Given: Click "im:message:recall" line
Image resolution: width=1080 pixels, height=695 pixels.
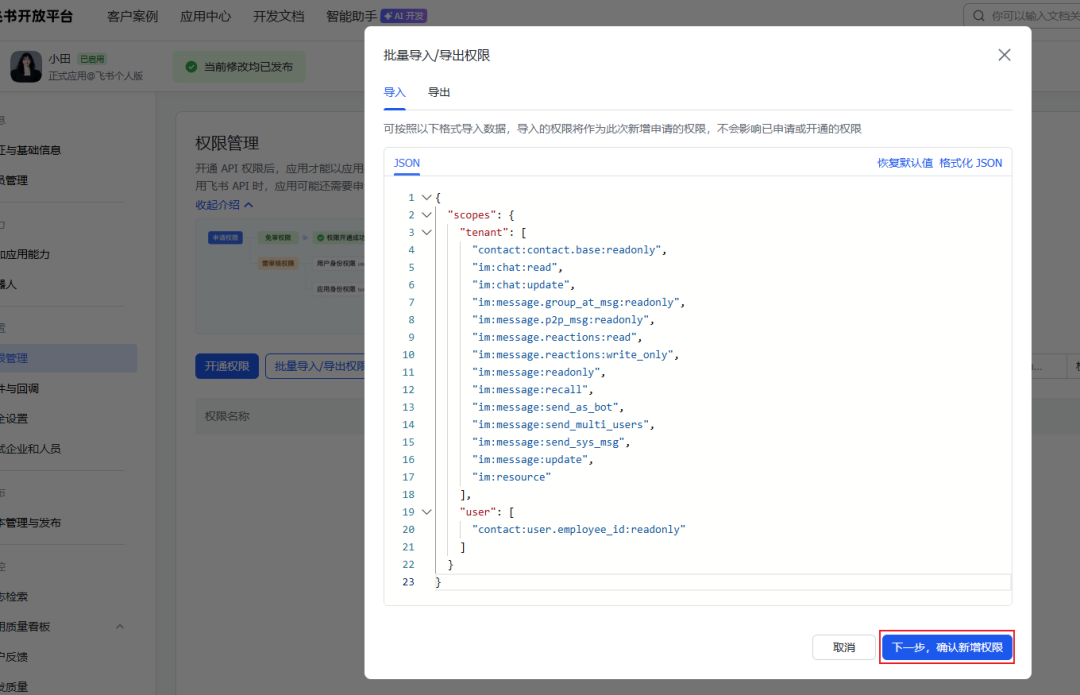Looking at the screenshot, I should 532,390.
